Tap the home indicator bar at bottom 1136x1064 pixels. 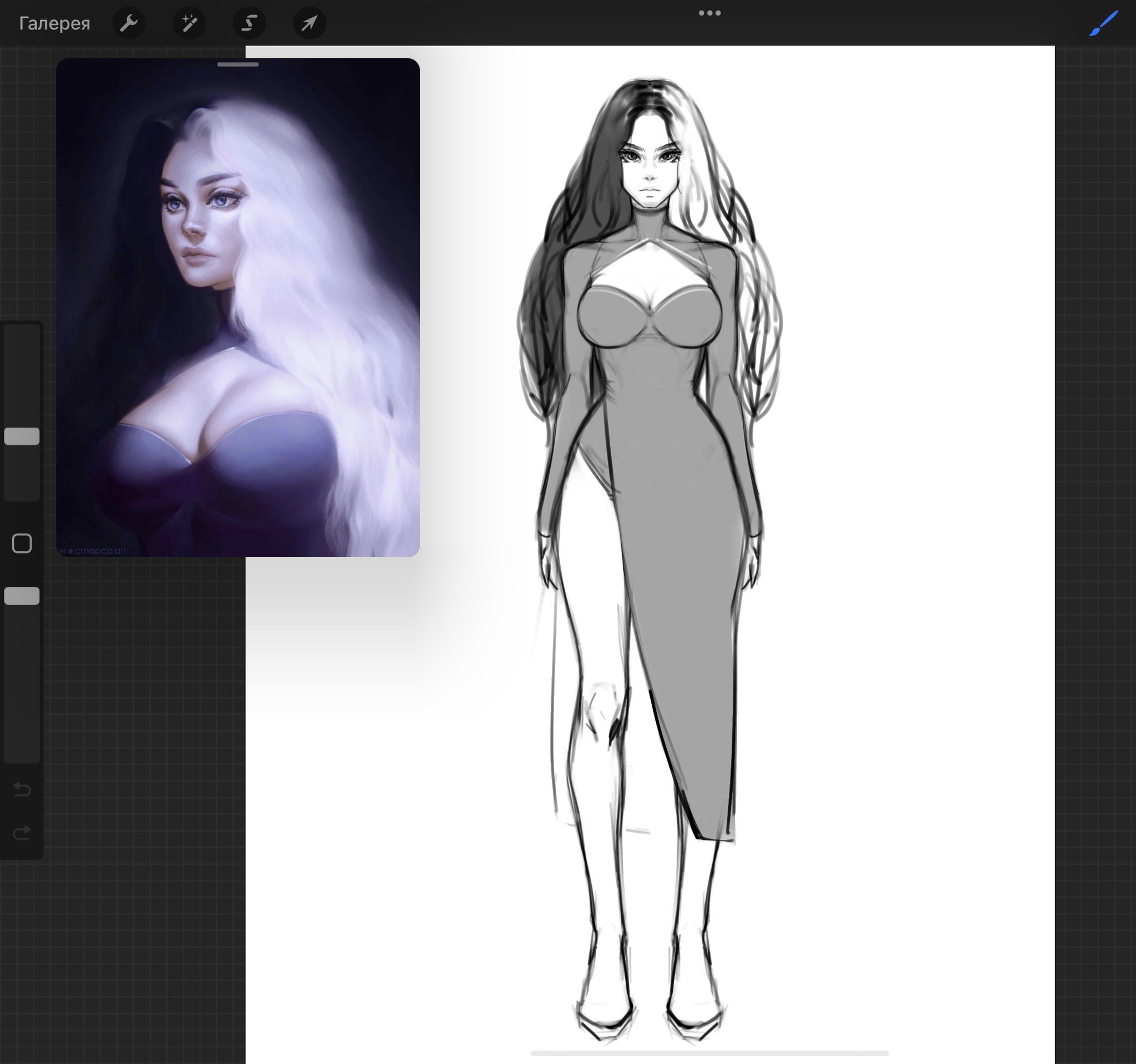click(709, 1052)
